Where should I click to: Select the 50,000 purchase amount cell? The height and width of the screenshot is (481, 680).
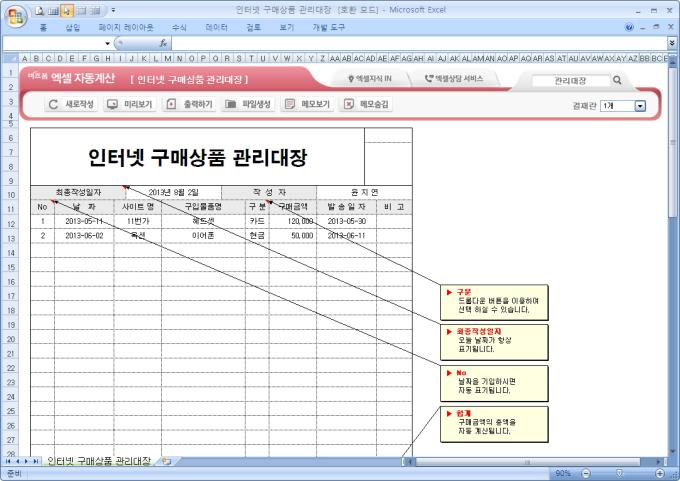coord(293,236)
